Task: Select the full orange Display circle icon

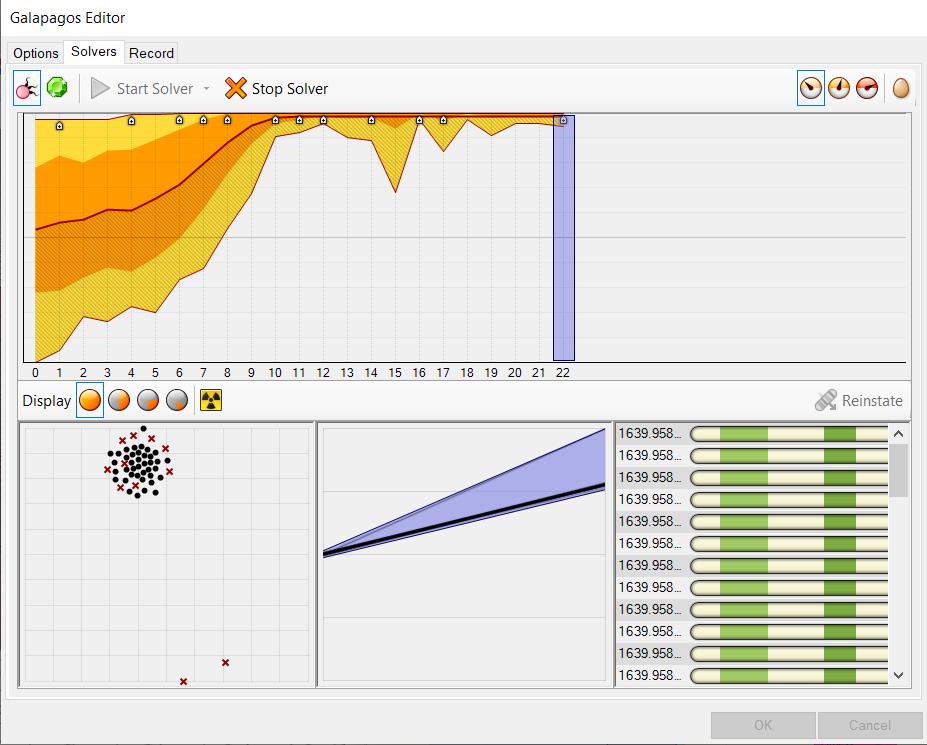Action: pyautogui.click(x=90, y=400)
